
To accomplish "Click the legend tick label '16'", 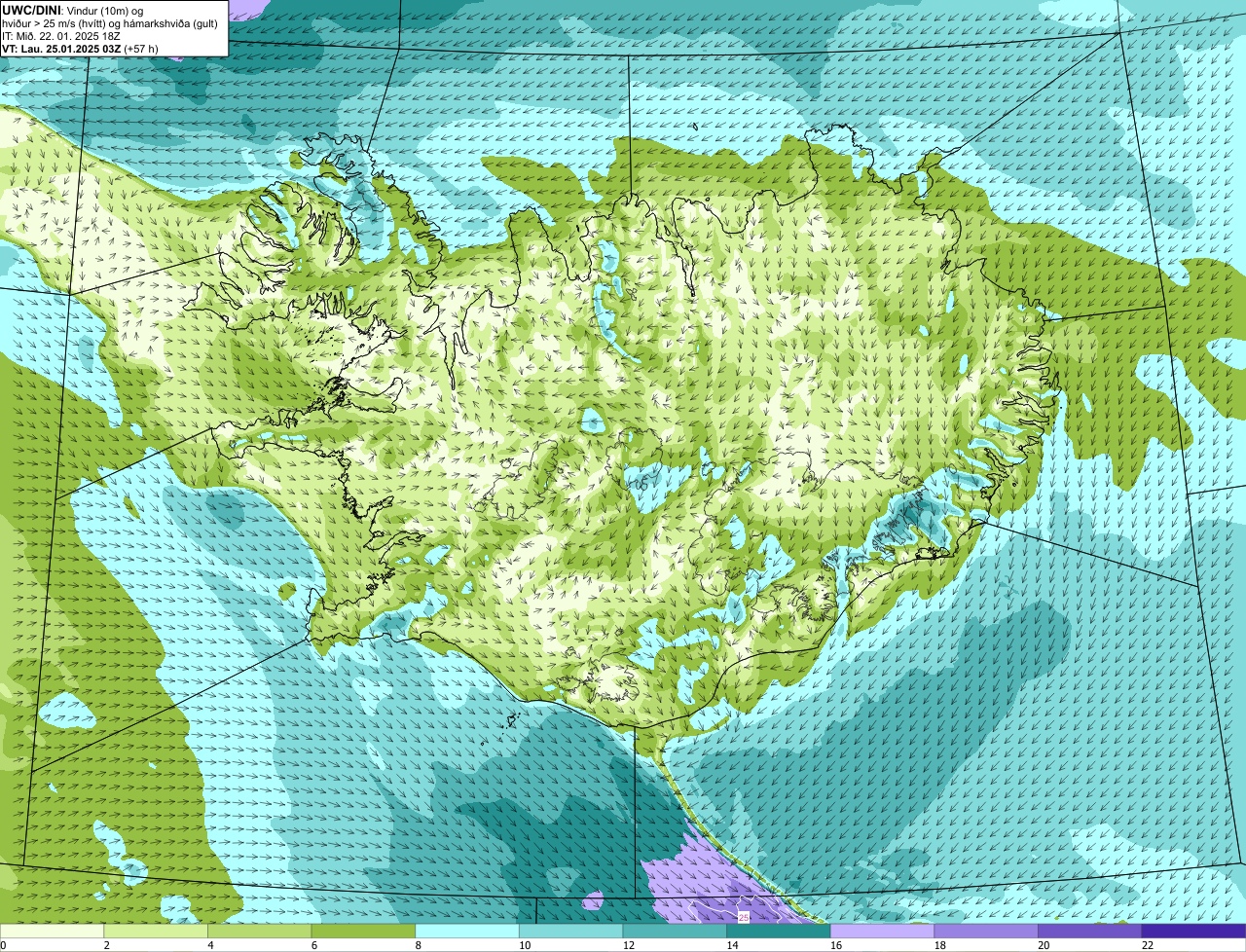I will pos(836,945).
